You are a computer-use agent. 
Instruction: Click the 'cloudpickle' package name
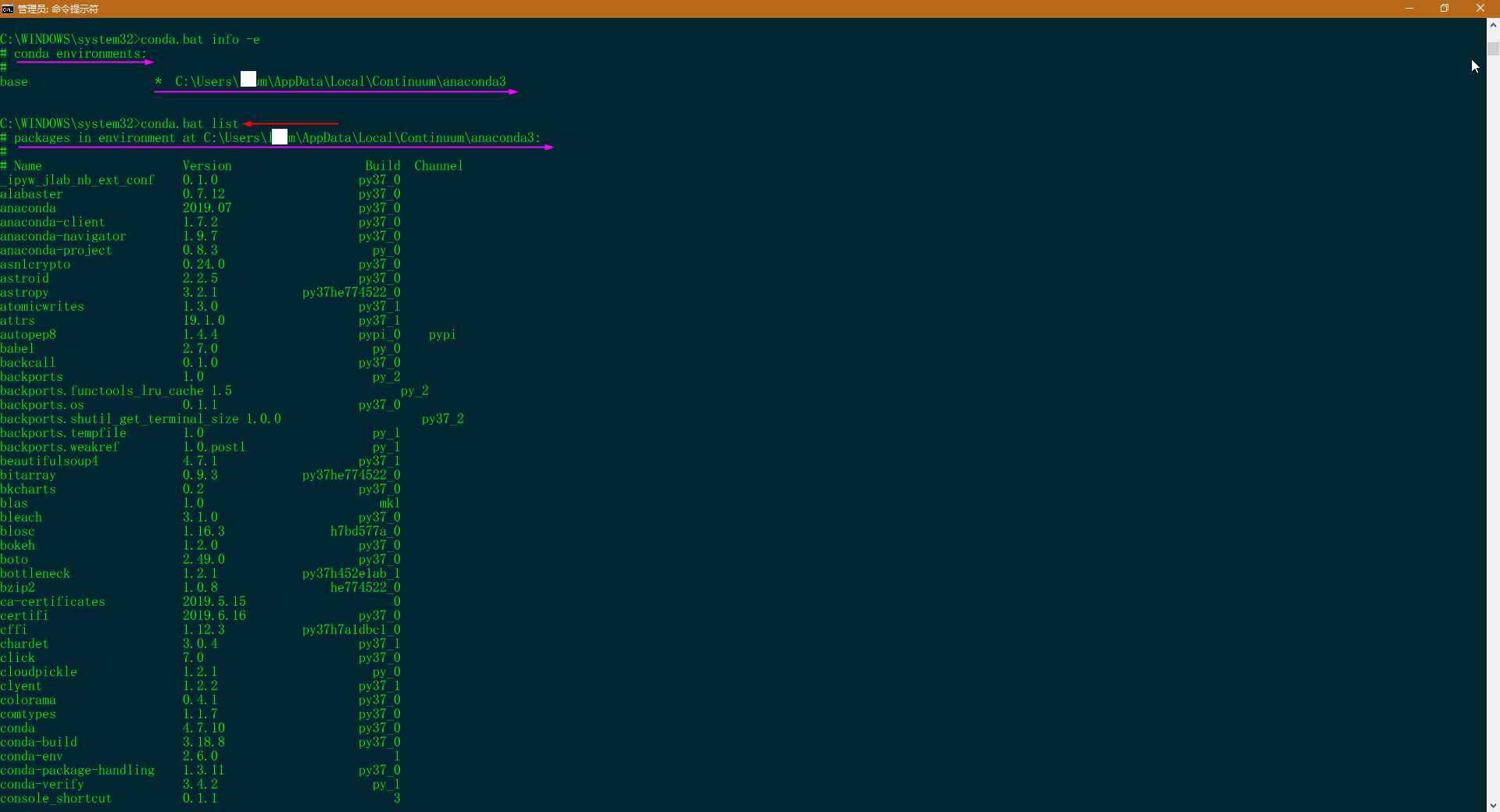(38, 671)
